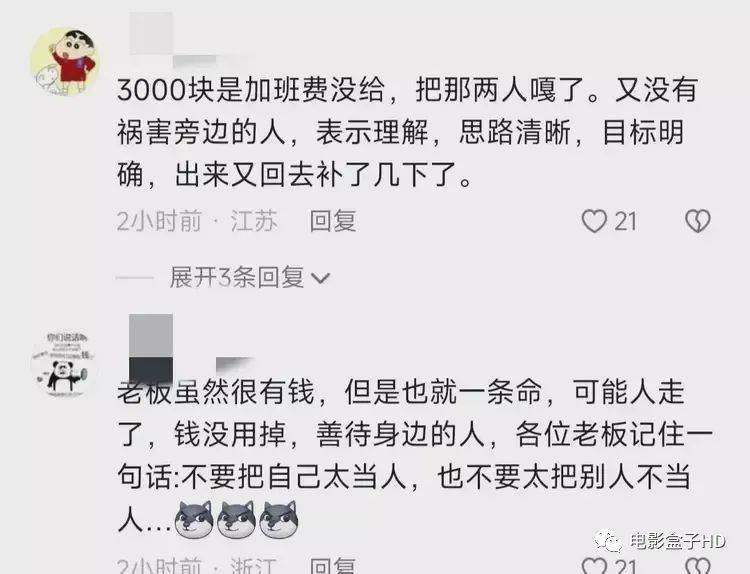Click the last dog emoji
The height and width of the screenshot is (574, 750).
(x=278, y=519)
